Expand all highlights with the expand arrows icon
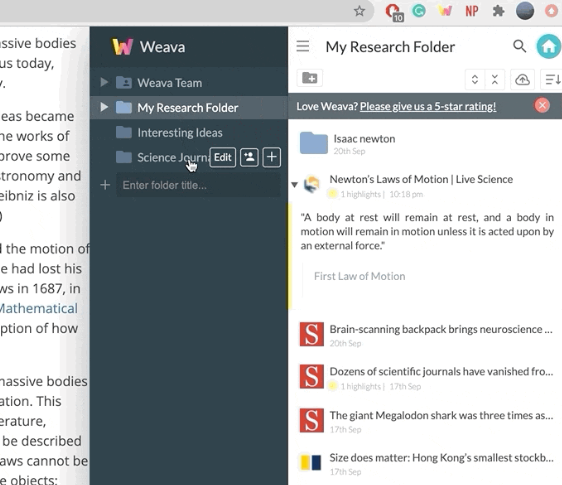The image size is (562, 485). [475, 79]
